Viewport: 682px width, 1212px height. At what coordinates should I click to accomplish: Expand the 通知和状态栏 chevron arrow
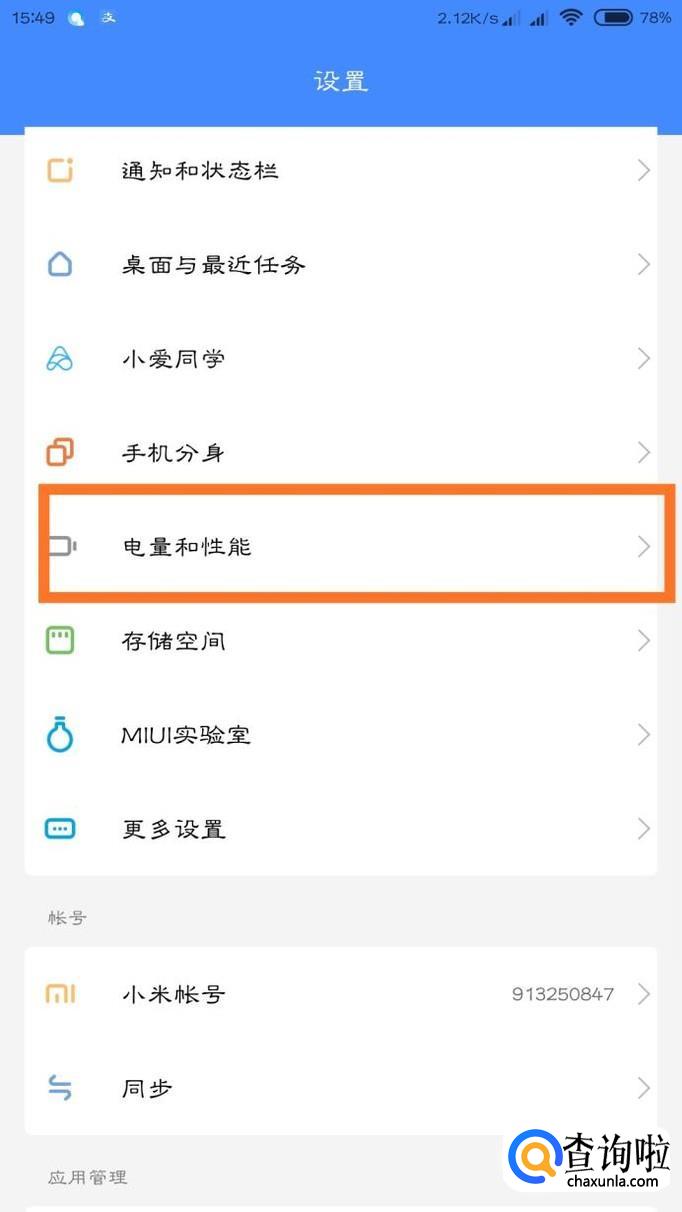click(x=643, y=171)
